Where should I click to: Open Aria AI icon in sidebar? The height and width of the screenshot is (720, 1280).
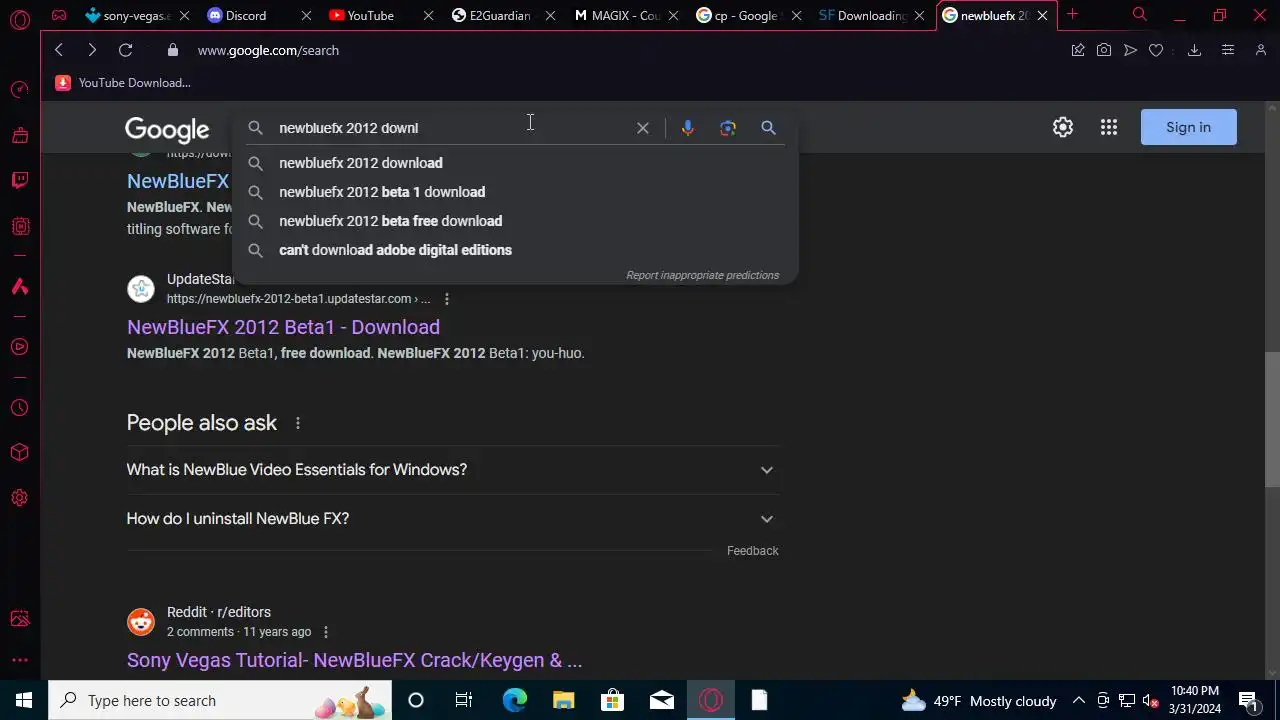click(x=19, y=287)
